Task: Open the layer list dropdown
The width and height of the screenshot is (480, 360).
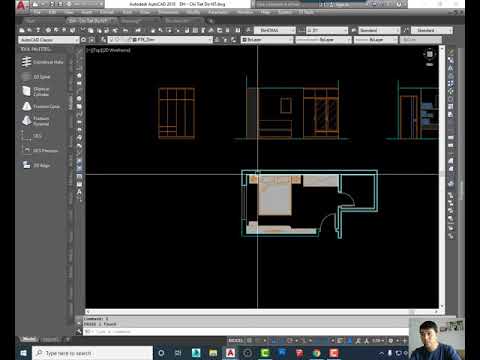Action: click(160, 40)
